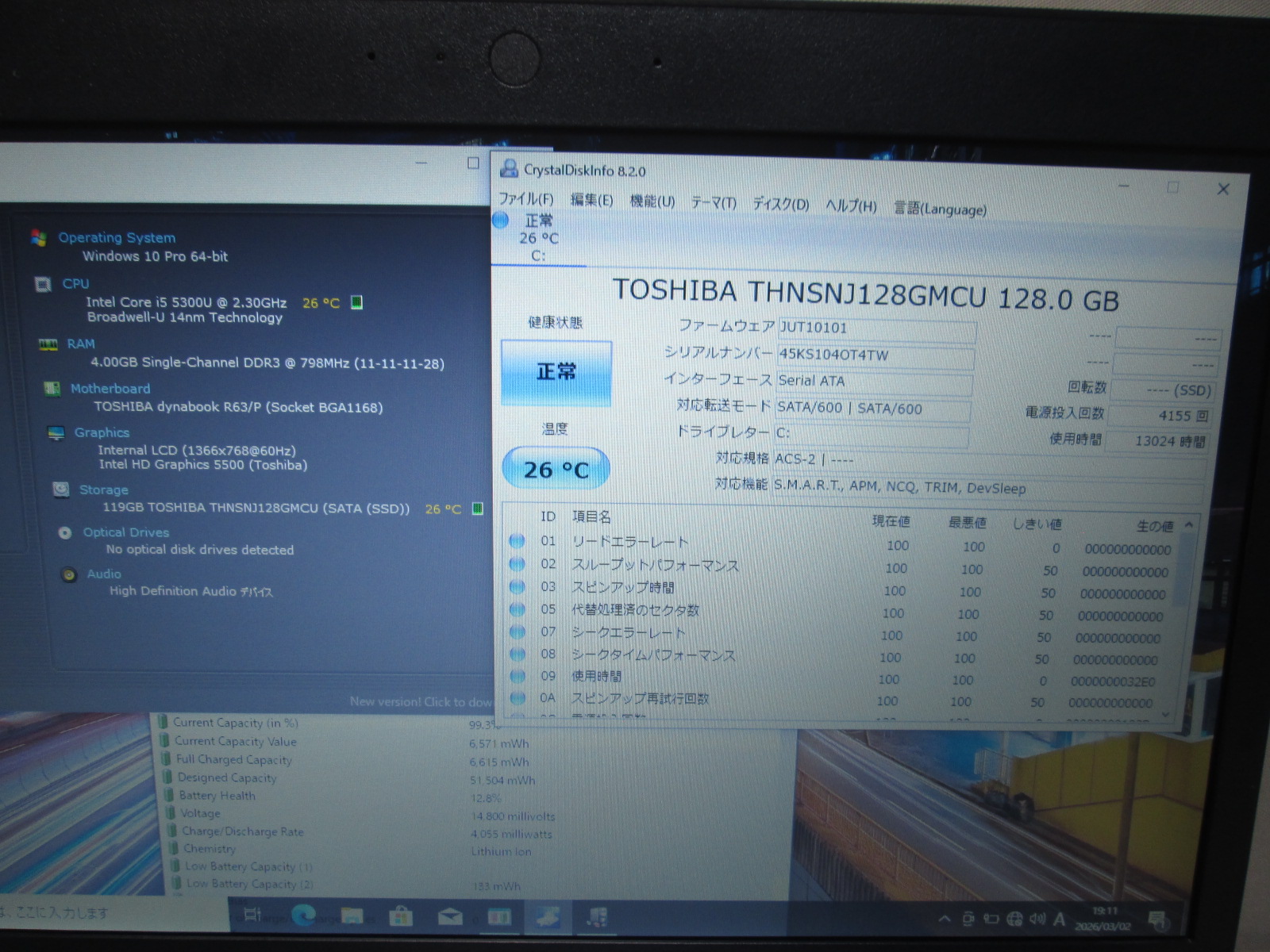Open File Explorer from the taskbar
This screenshot has width=1270, height=952.
click(352, 916)
